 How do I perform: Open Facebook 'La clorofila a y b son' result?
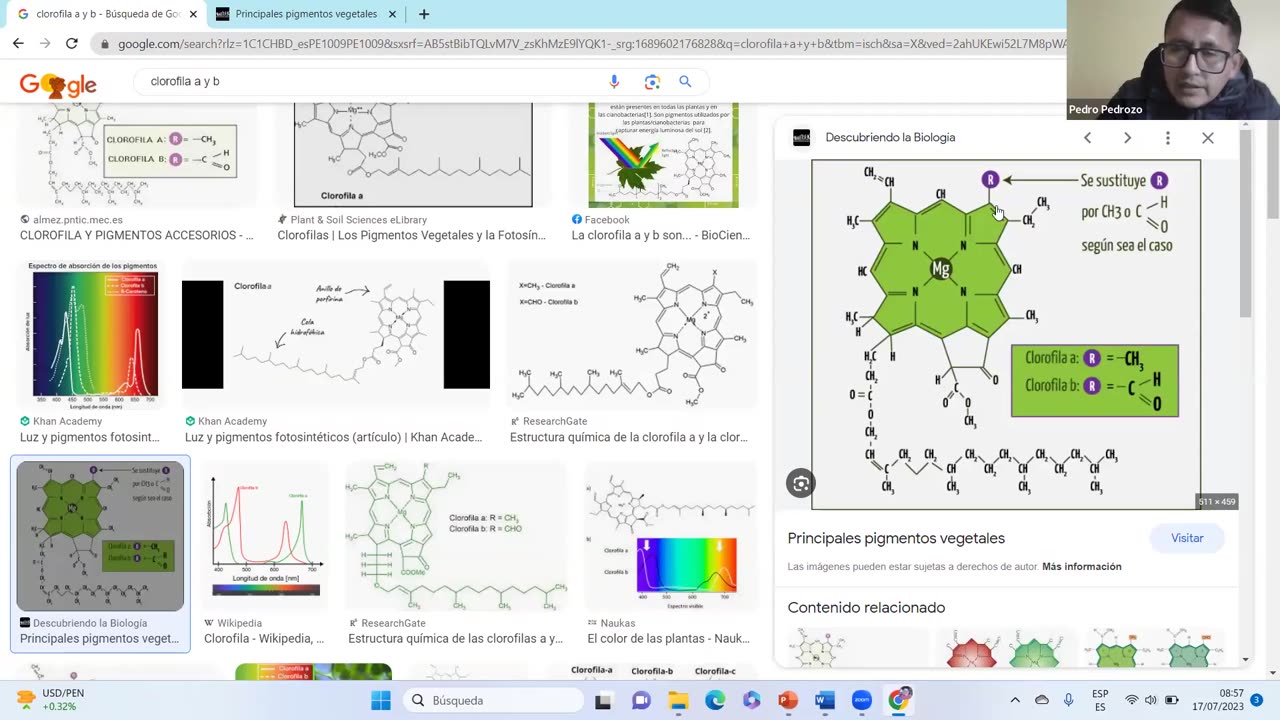point(660,236)
